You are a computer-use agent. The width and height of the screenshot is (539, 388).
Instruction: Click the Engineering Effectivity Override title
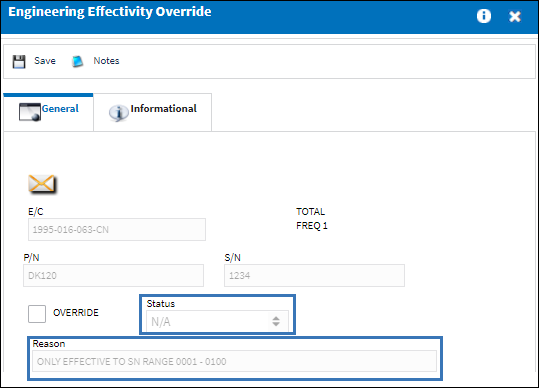click(110, 12)
